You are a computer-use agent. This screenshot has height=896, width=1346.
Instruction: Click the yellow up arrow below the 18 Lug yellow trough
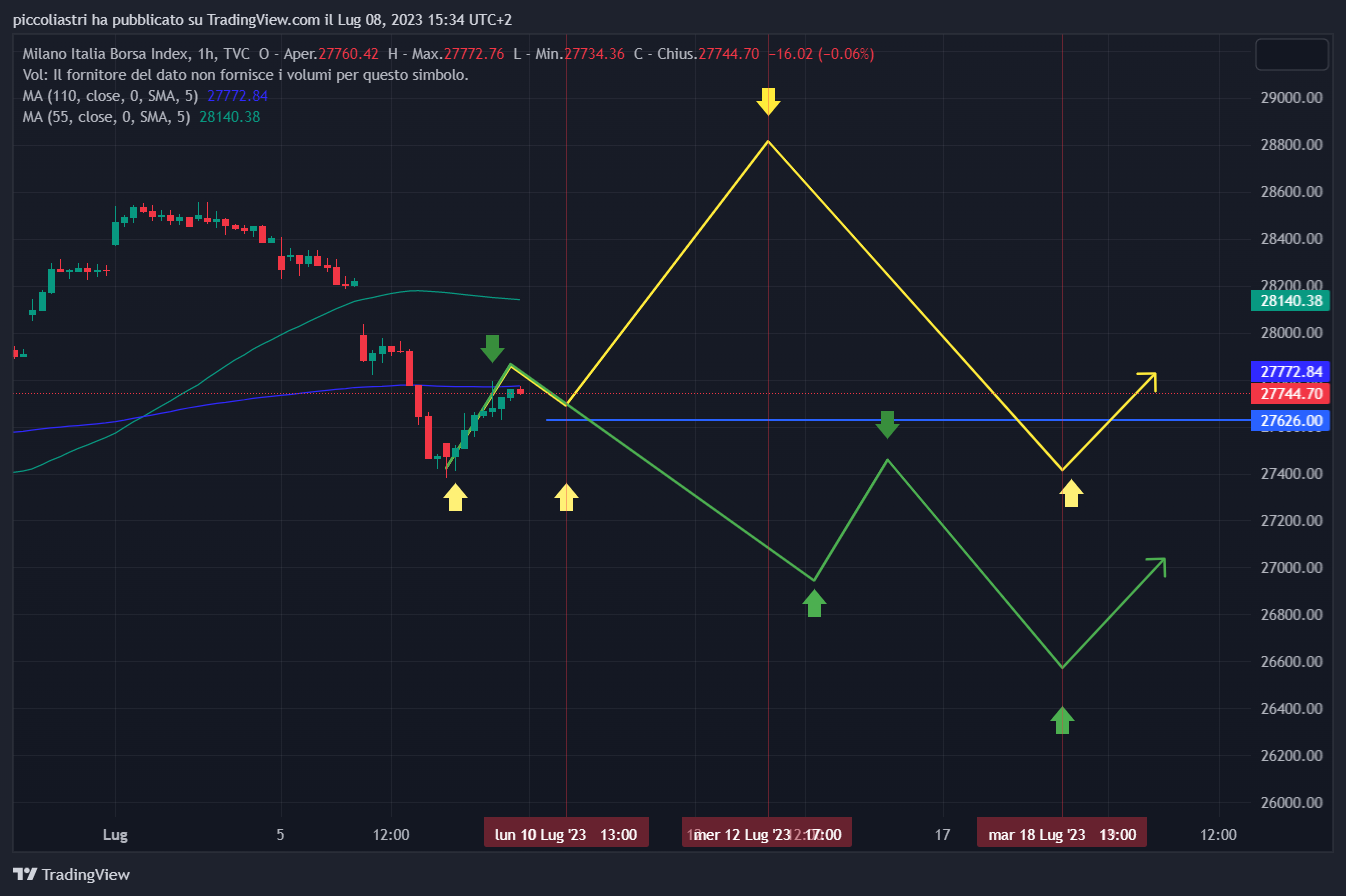pos(1071,493)
